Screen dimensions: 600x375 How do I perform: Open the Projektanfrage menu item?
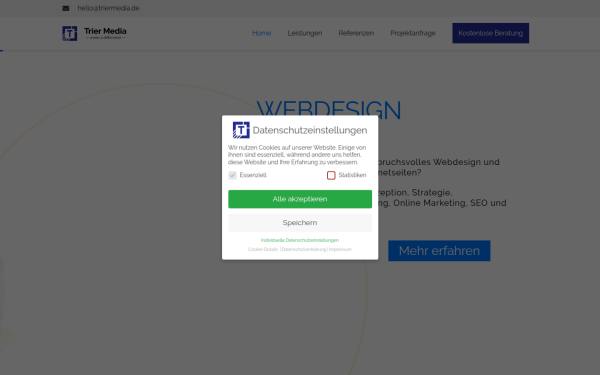click(413, 33)
